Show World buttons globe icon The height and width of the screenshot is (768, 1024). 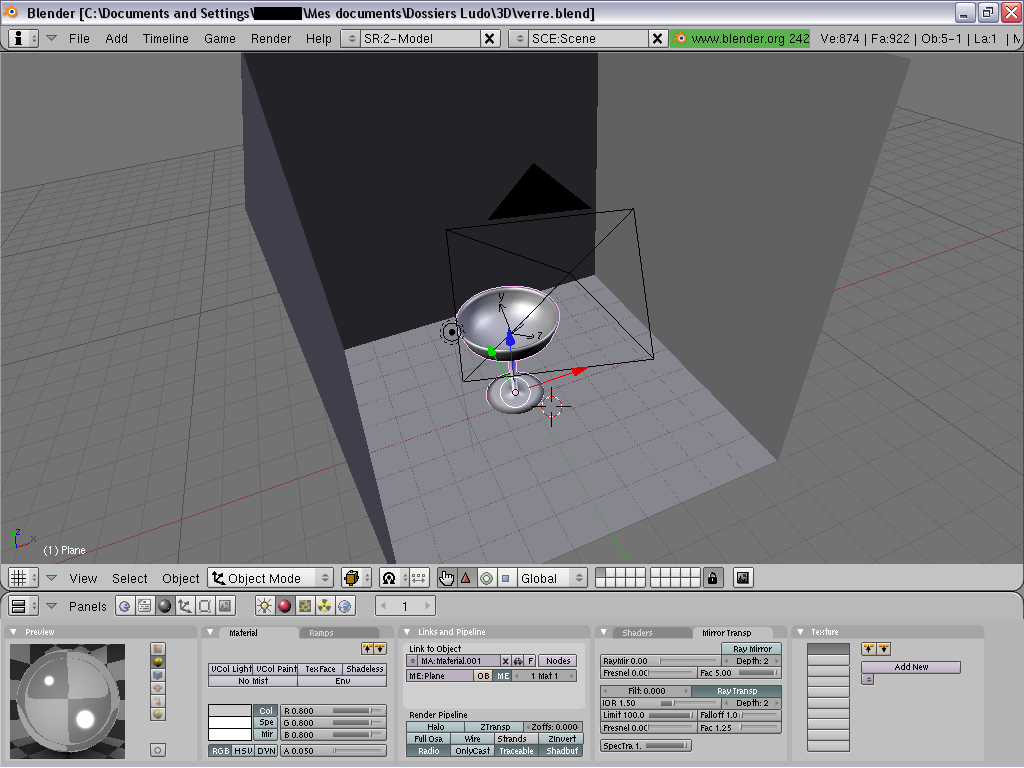point(345,606)
